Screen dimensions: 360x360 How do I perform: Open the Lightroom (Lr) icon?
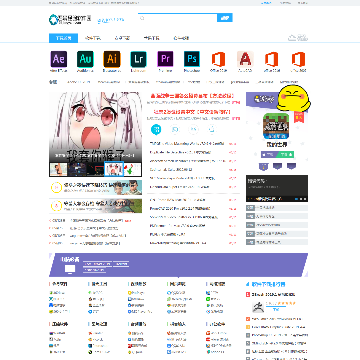(138, 59)
